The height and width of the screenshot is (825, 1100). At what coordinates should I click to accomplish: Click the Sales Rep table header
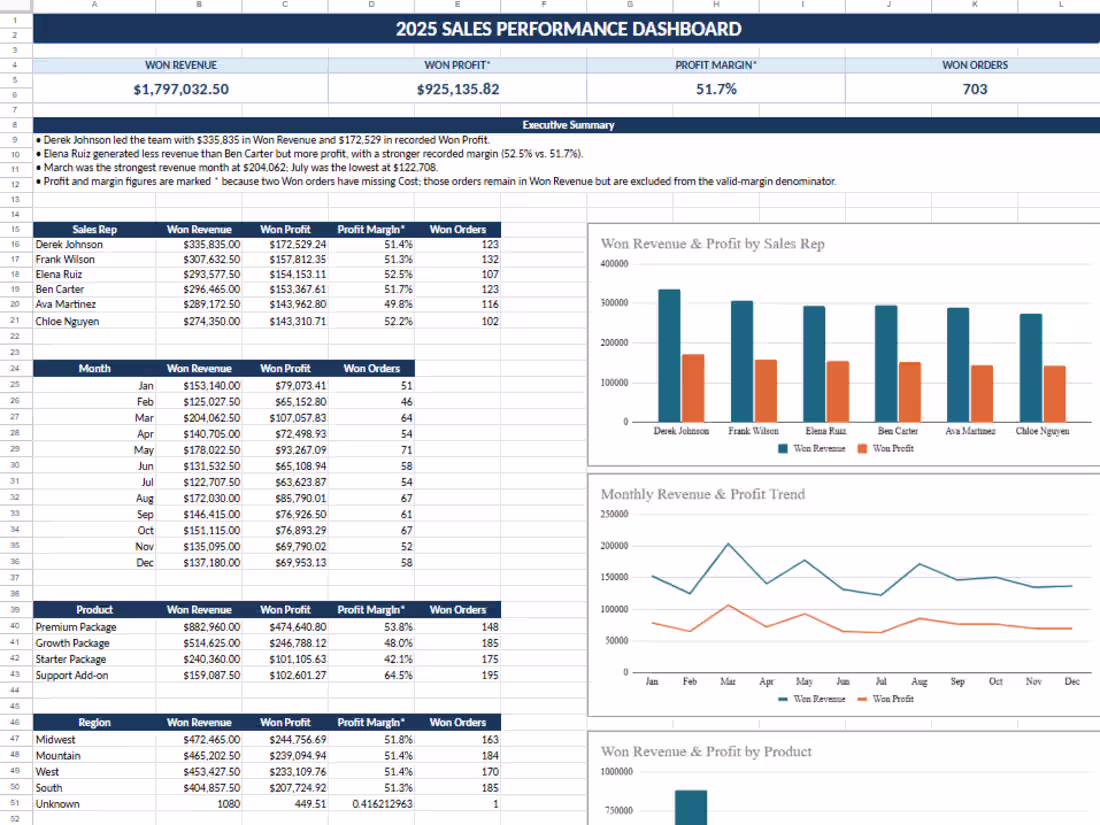94,229
